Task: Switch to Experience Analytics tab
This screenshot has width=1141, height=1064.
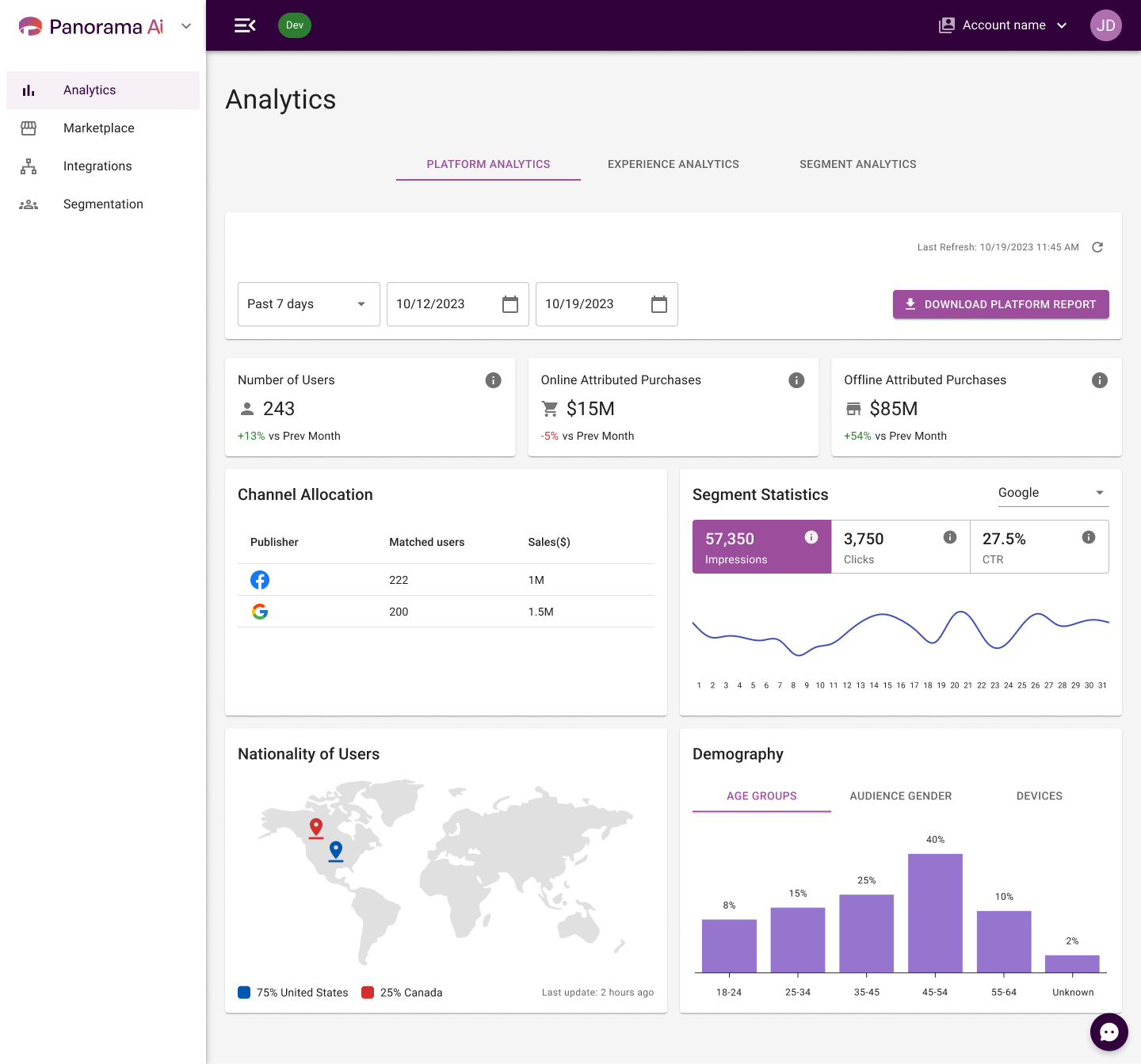Action: click(x=674, y=164)
